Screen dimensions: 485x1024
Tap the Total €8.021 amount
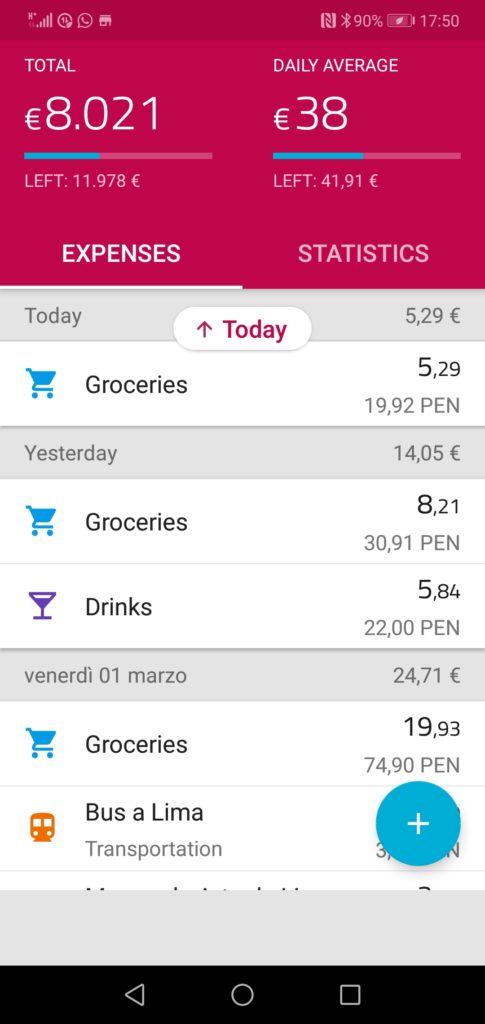pos(92,115)
